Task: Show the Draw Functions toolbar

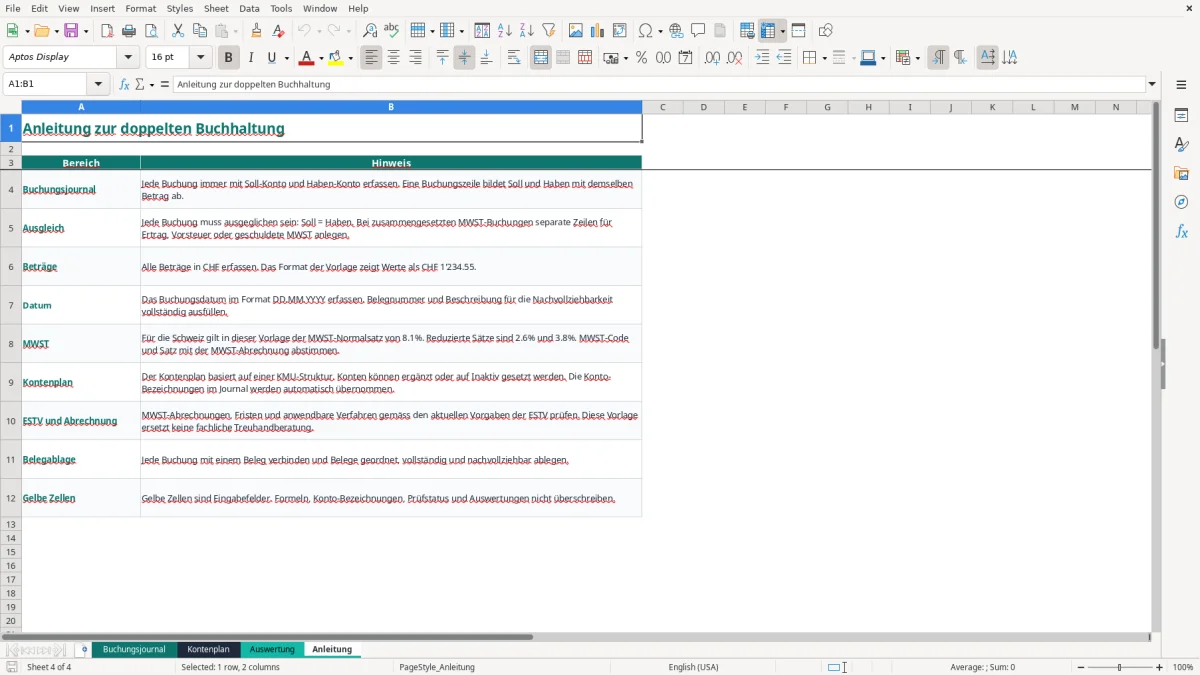Action: (825, 31)
